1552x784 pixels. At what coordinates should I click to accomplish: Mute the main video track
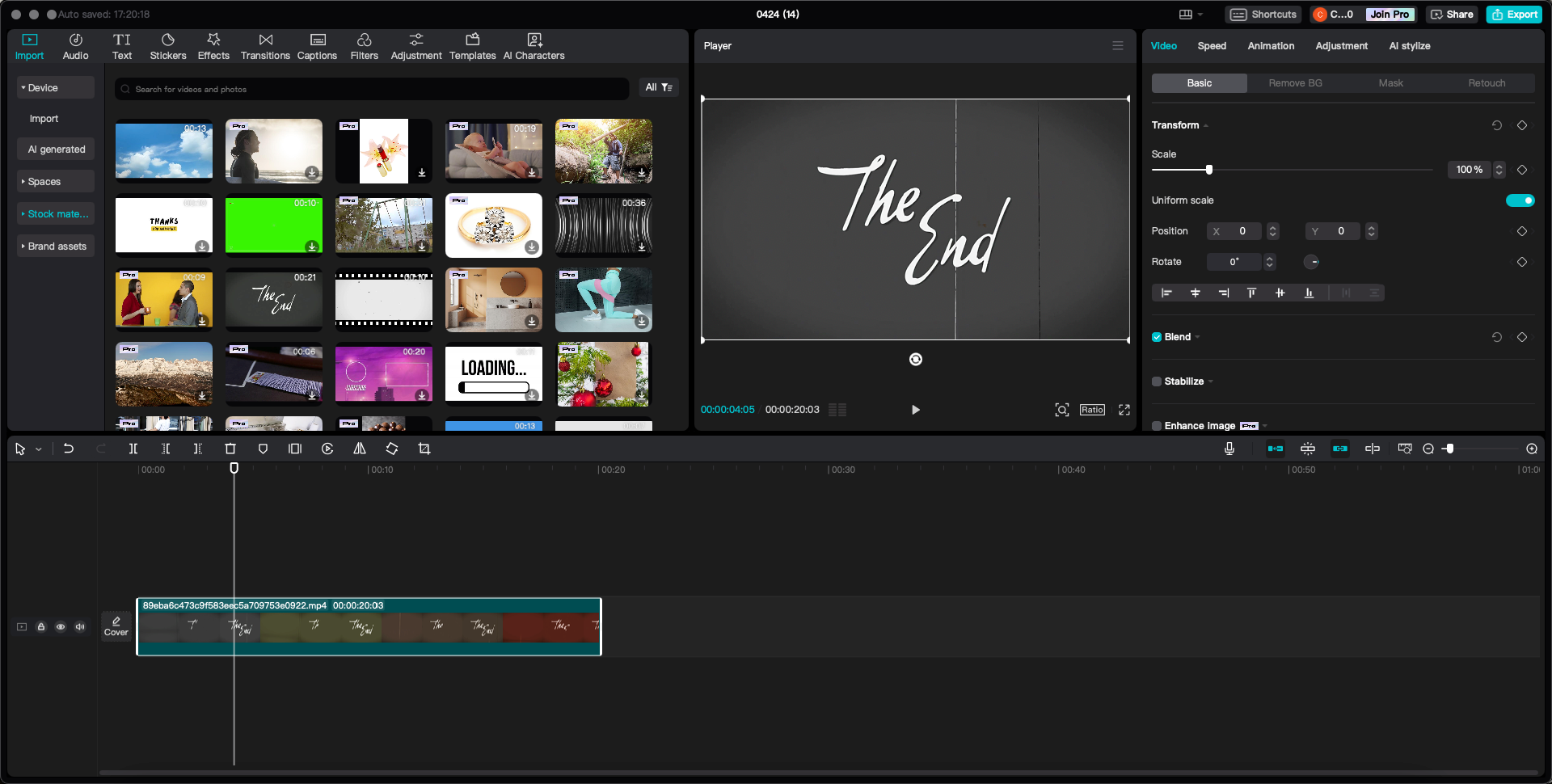click(80, 626)
